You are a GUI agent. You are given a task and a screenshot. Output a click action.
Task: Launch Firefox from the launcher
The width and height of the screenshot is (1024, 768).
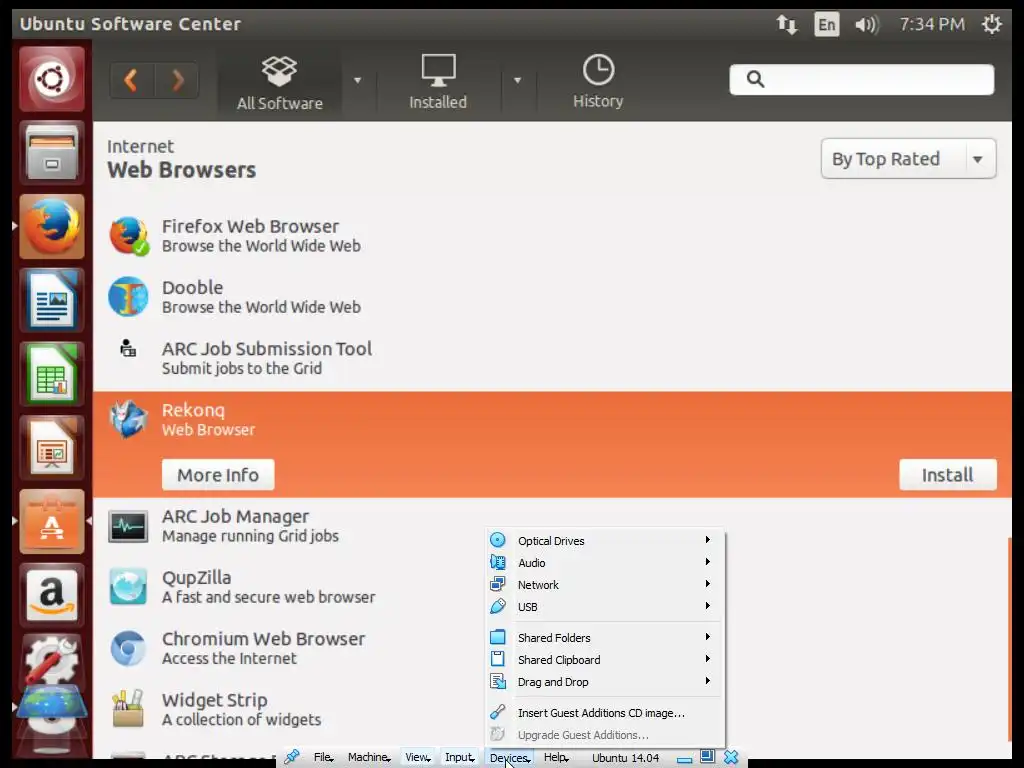(x=52, y=227)
